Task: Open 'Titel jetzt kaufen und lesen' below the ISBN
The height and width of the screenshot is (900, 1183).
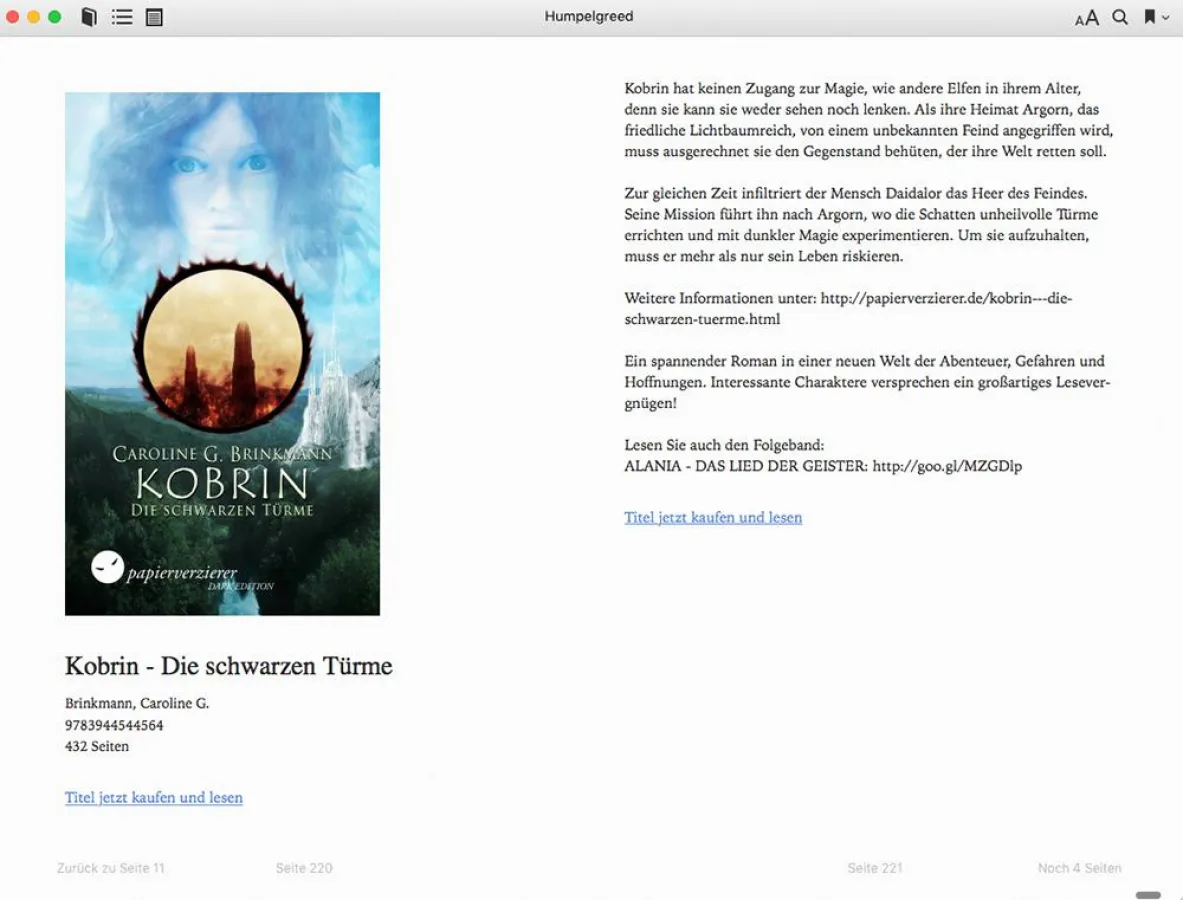Action: coord(153,797)
